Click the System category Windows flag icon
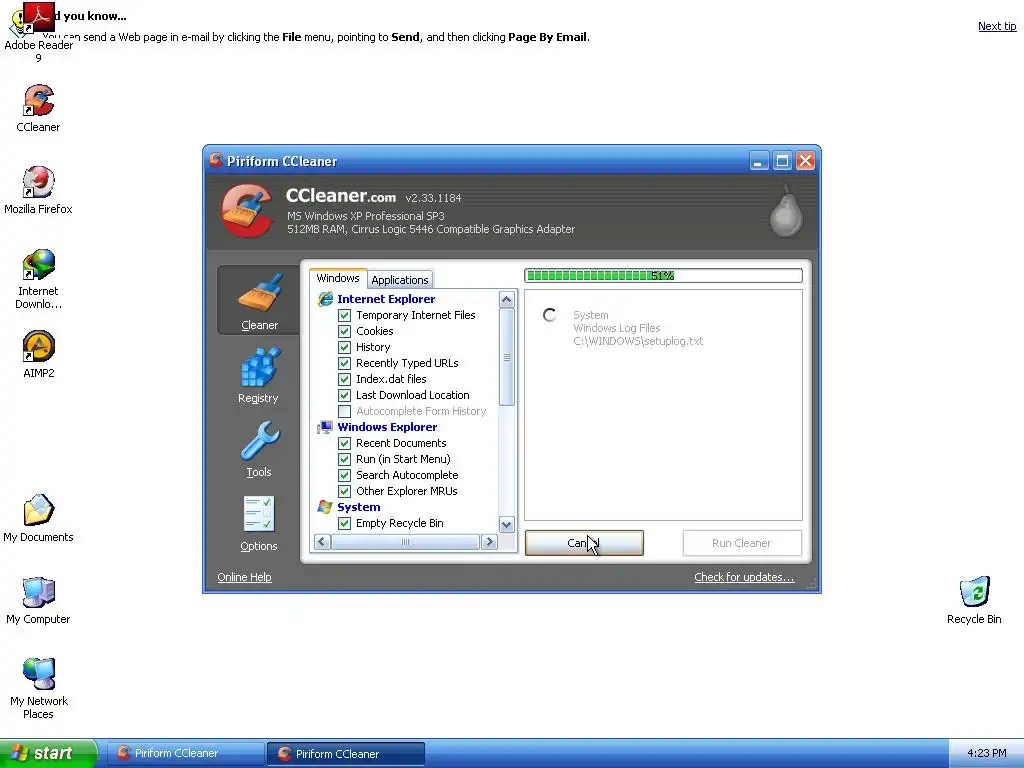 (x=325, y=507)
